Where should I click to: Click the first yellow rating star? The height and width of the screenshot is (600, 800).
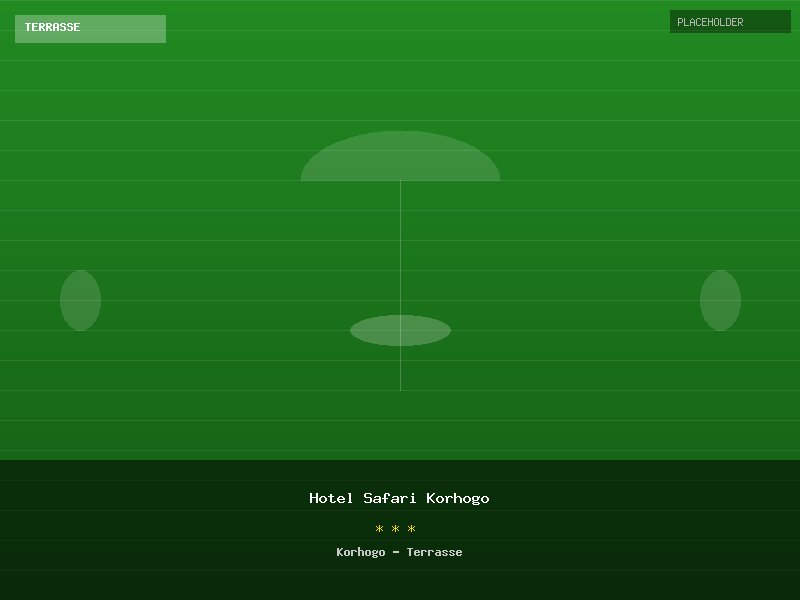[380, 529]
